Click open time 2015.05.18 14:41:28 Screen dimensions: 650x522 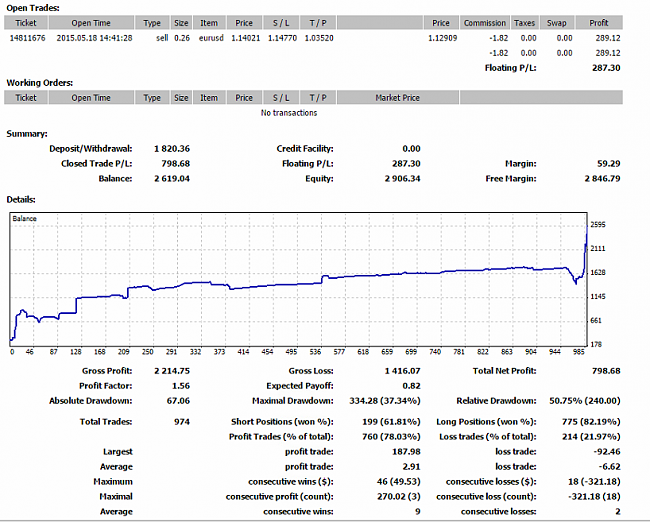click(95, 38)
